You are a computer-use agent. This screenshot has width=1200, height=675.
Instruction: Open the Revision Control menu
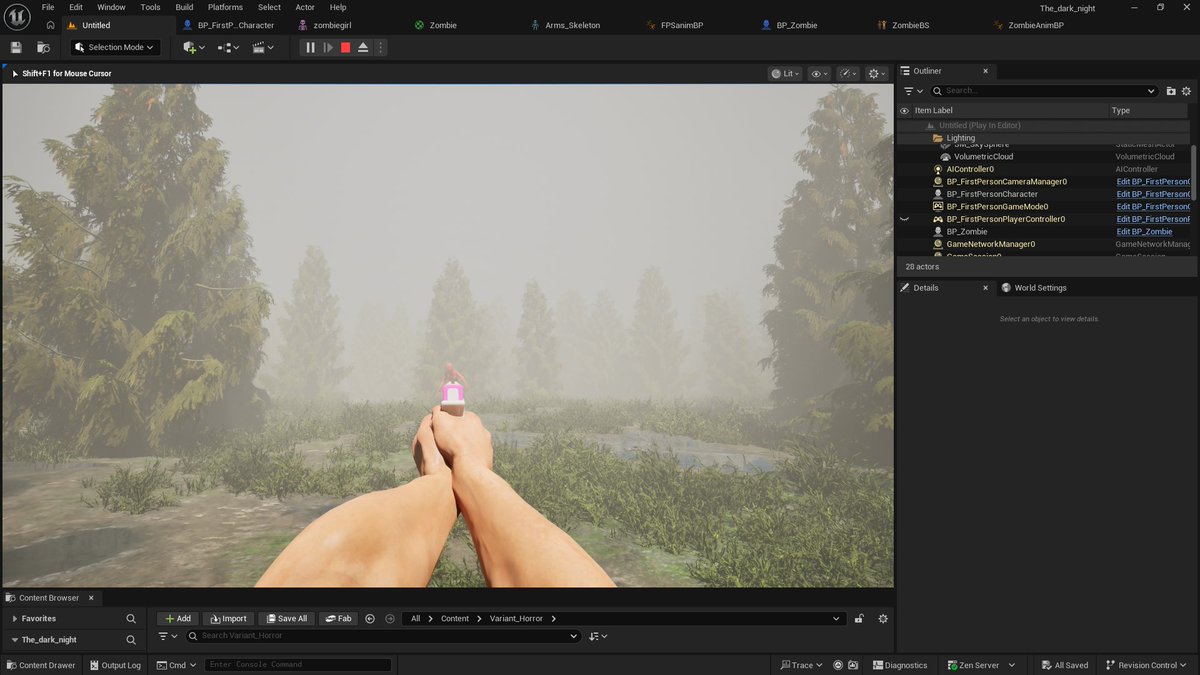[x=1148, y=665]
